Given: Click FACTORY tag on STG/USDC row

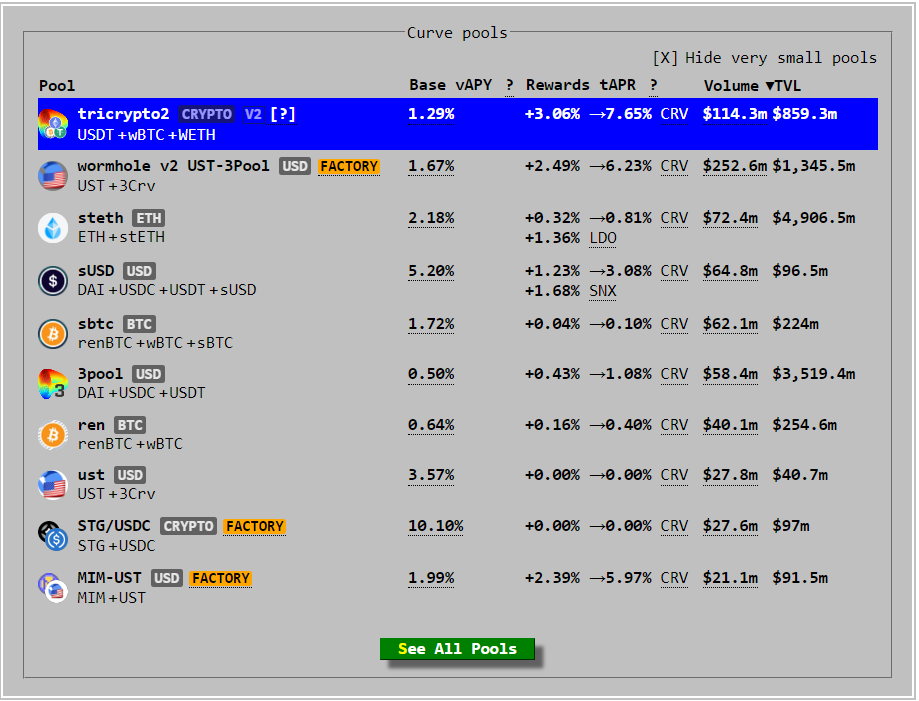Looking at the screenshot, I should [x=254, y=526].
